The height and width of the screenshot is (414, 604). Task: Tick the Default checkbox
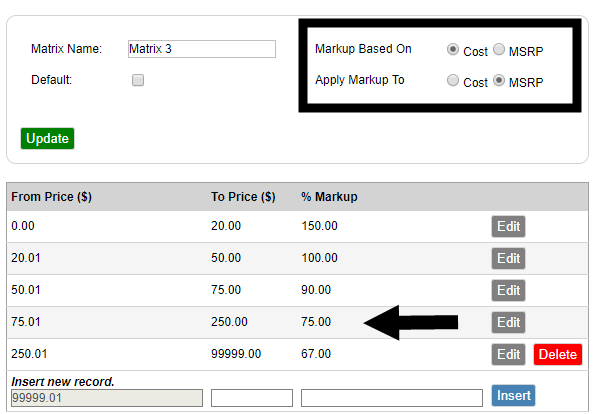pos(138,80)
